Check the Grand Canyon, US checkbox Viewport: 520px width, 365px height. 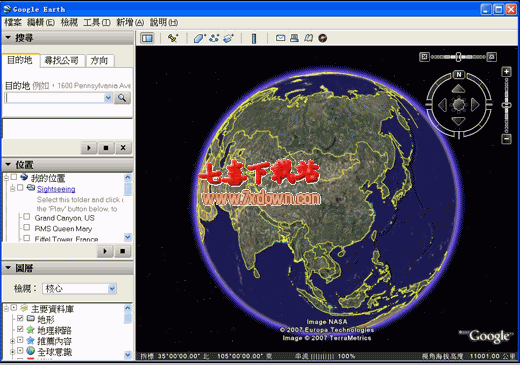coord(27,217)
